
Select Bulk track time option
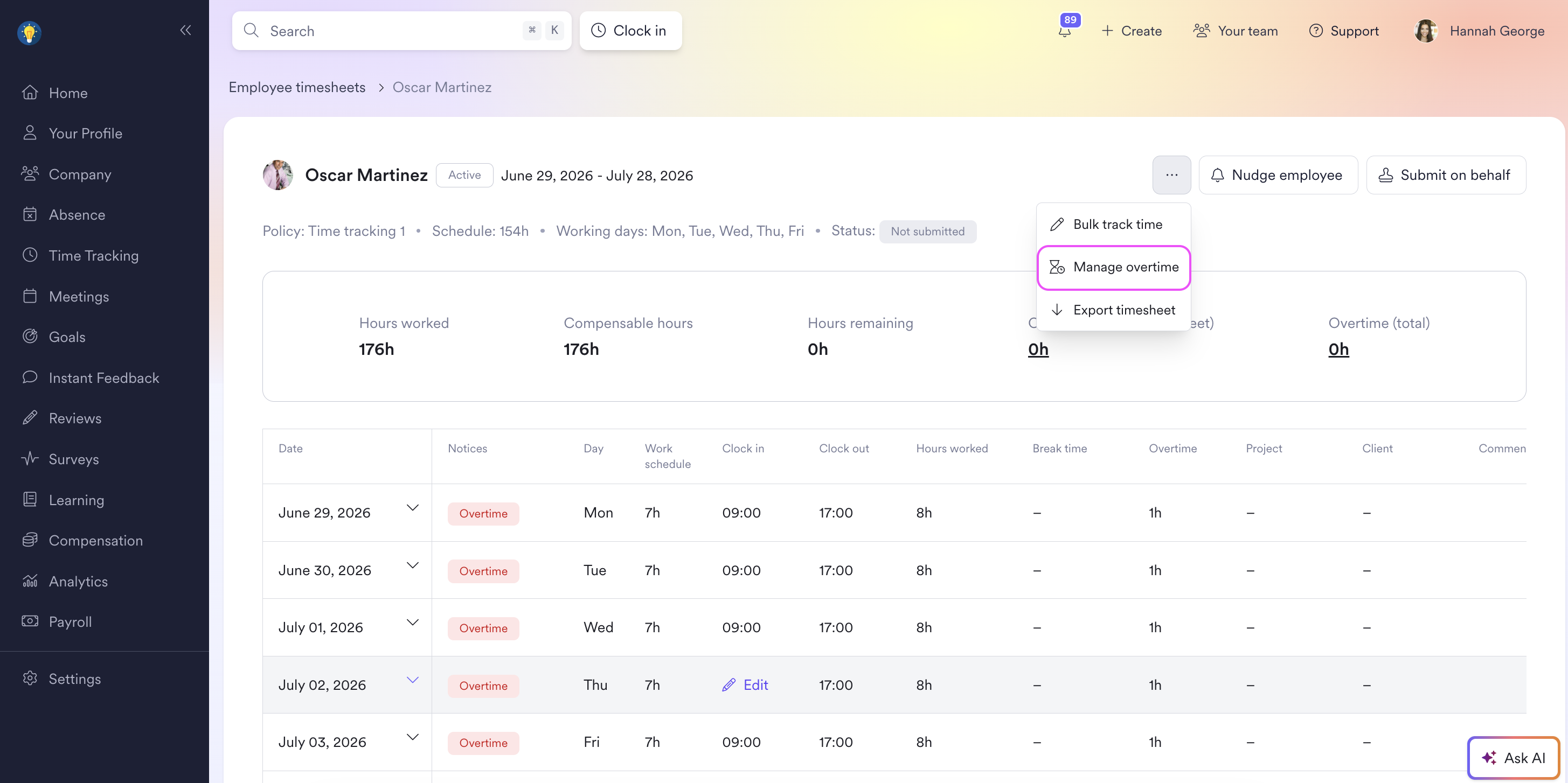1114,225
